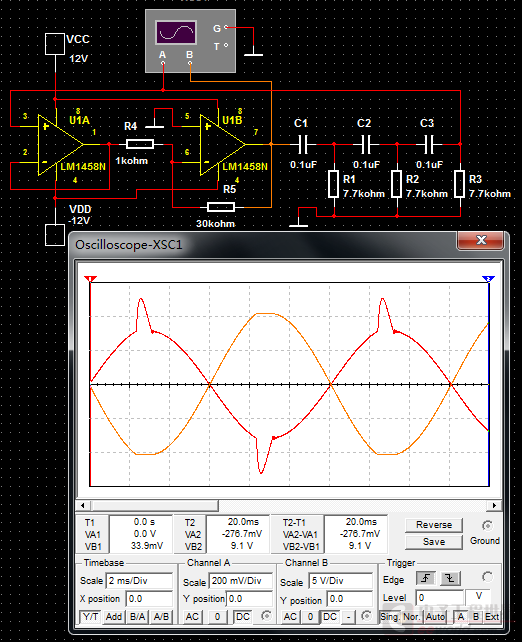Viewport: 522px width, 642px height.
Task: Click the Timebase Scale field
Action: (139, 581)
